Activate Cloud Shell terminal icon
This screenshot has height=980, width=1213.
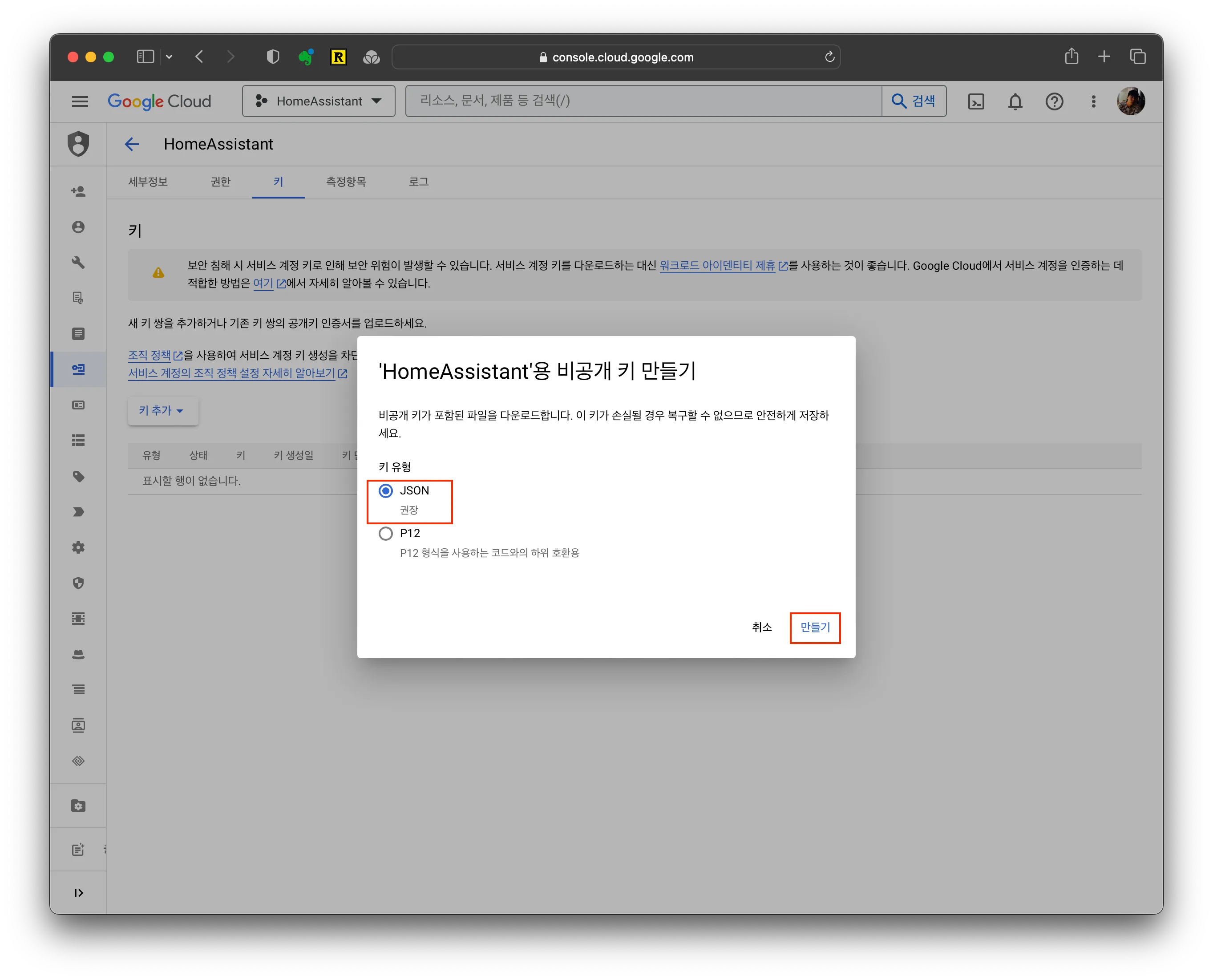(x=976, y=101)
